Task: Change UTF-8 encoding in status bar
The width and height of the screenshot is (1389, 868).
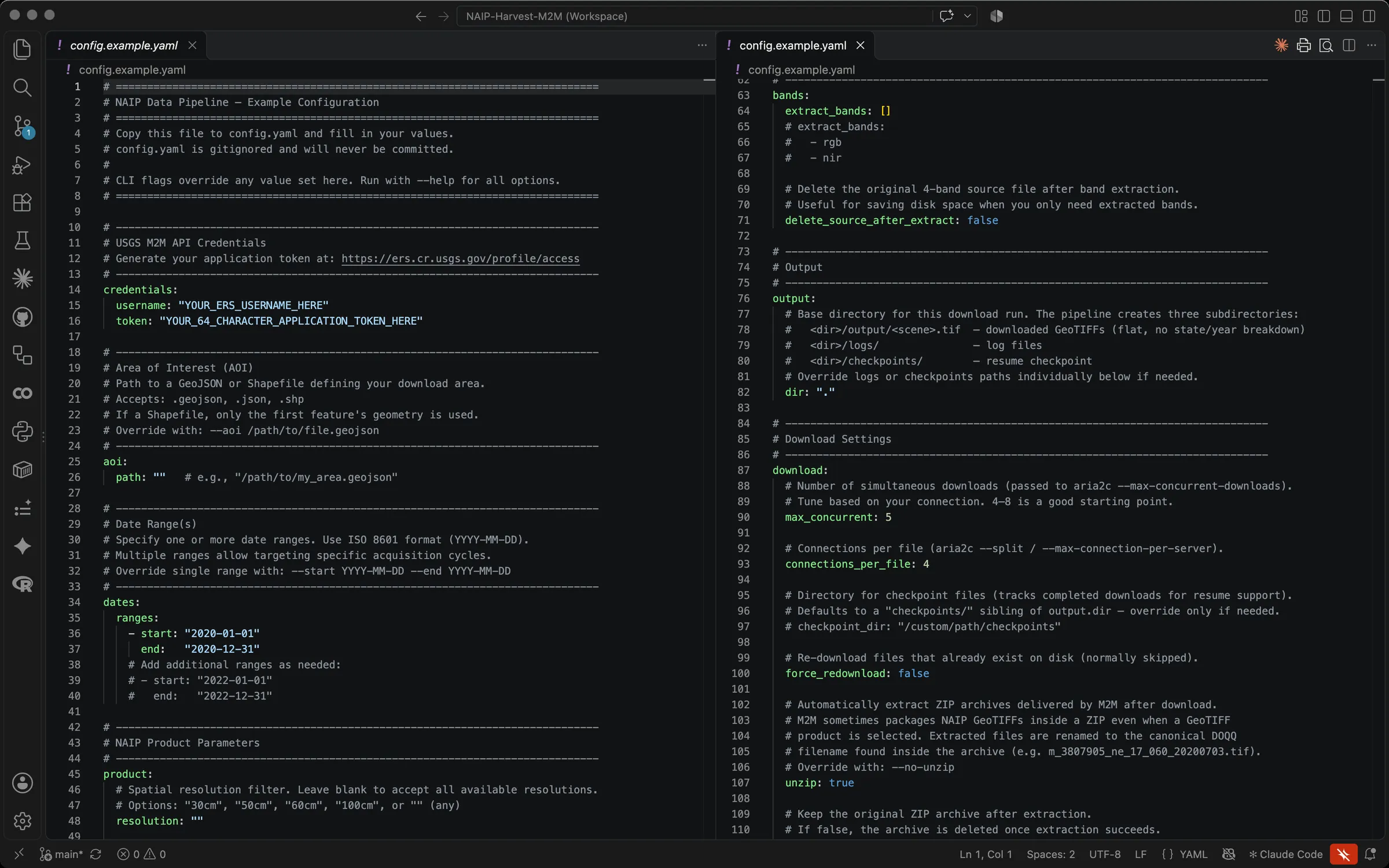Action: tap(1105, 854)
